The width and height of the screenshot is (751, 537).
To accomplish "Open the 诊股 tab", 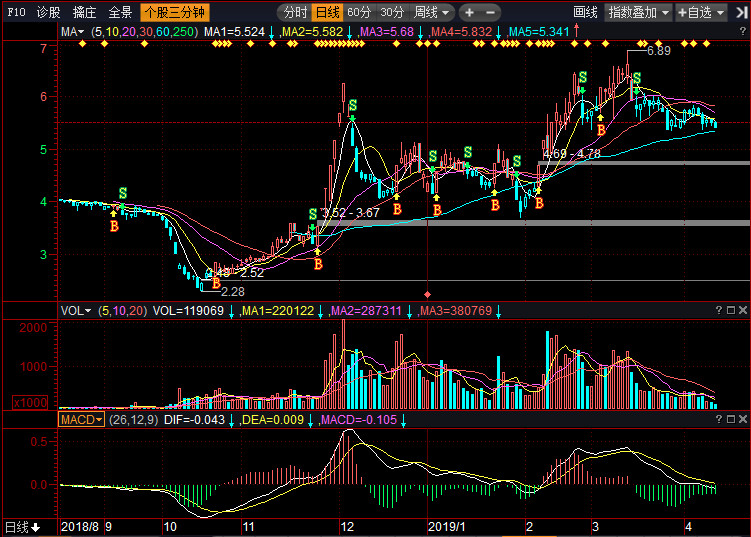I will pyautogui.click(x=48, y=13).
